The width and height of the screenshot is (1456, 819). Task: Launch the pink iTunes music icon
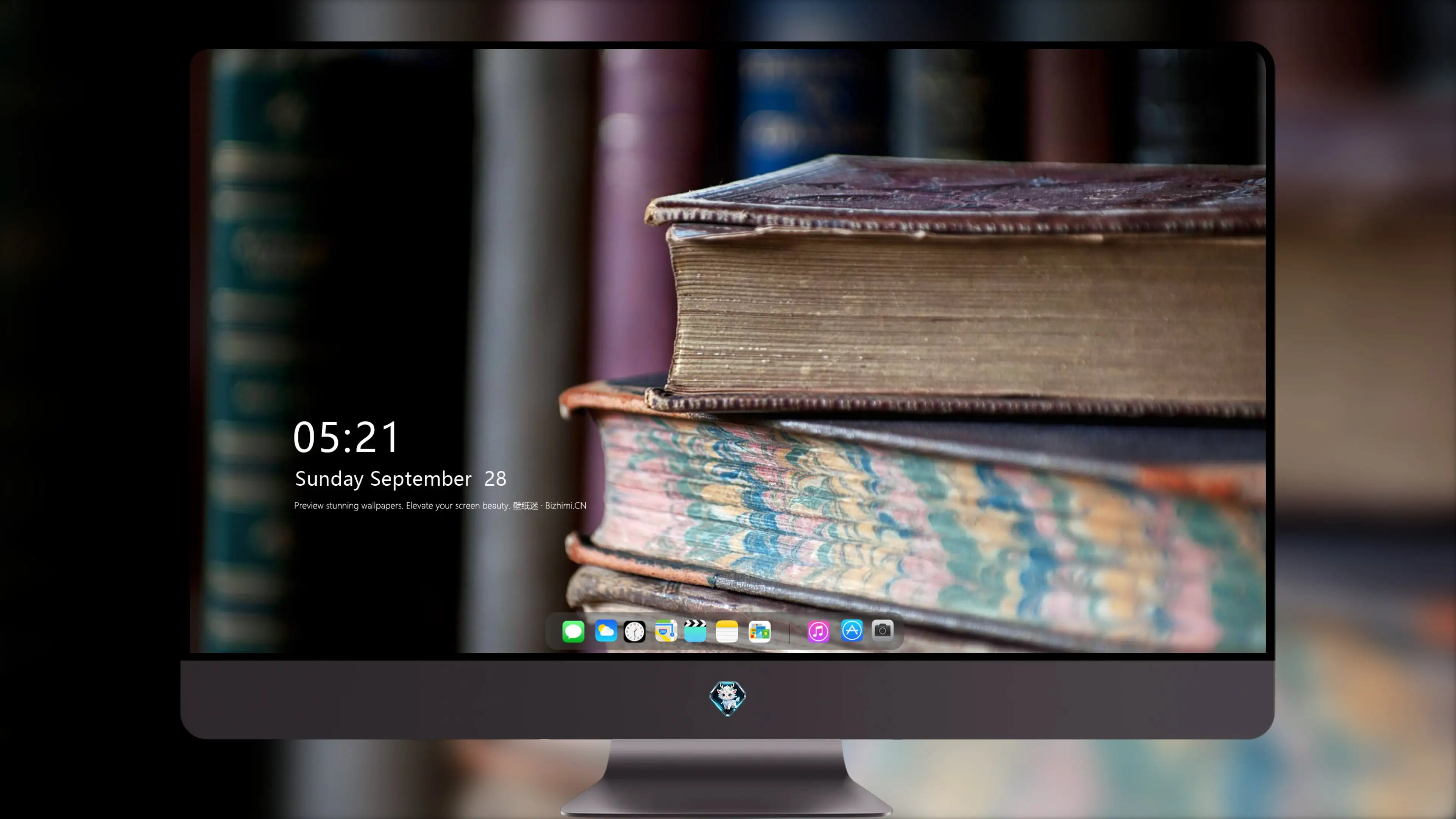coord(819,631)
